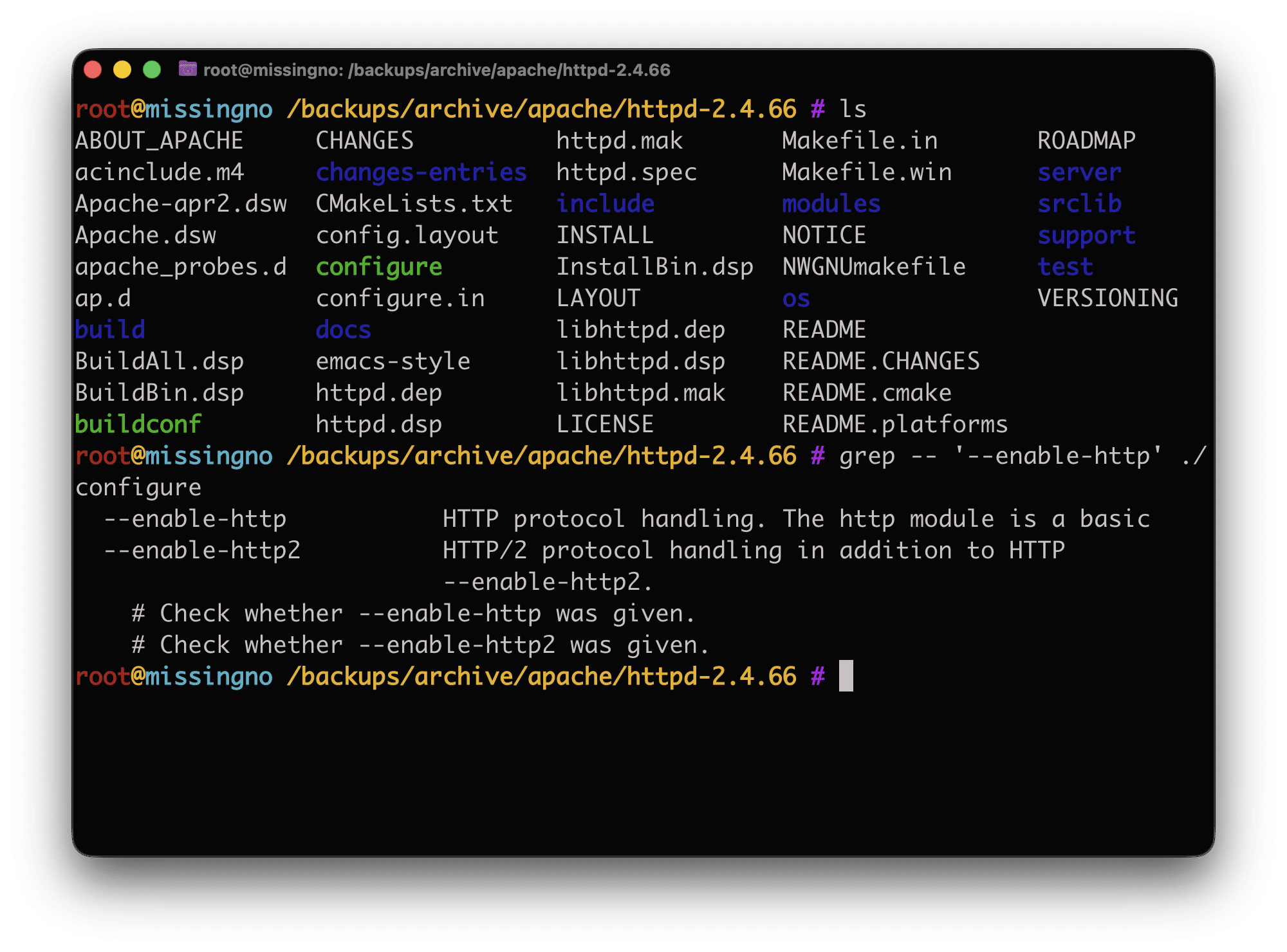Click the green 'configure' executable name
1287x952 pixels.
(378, 267)
